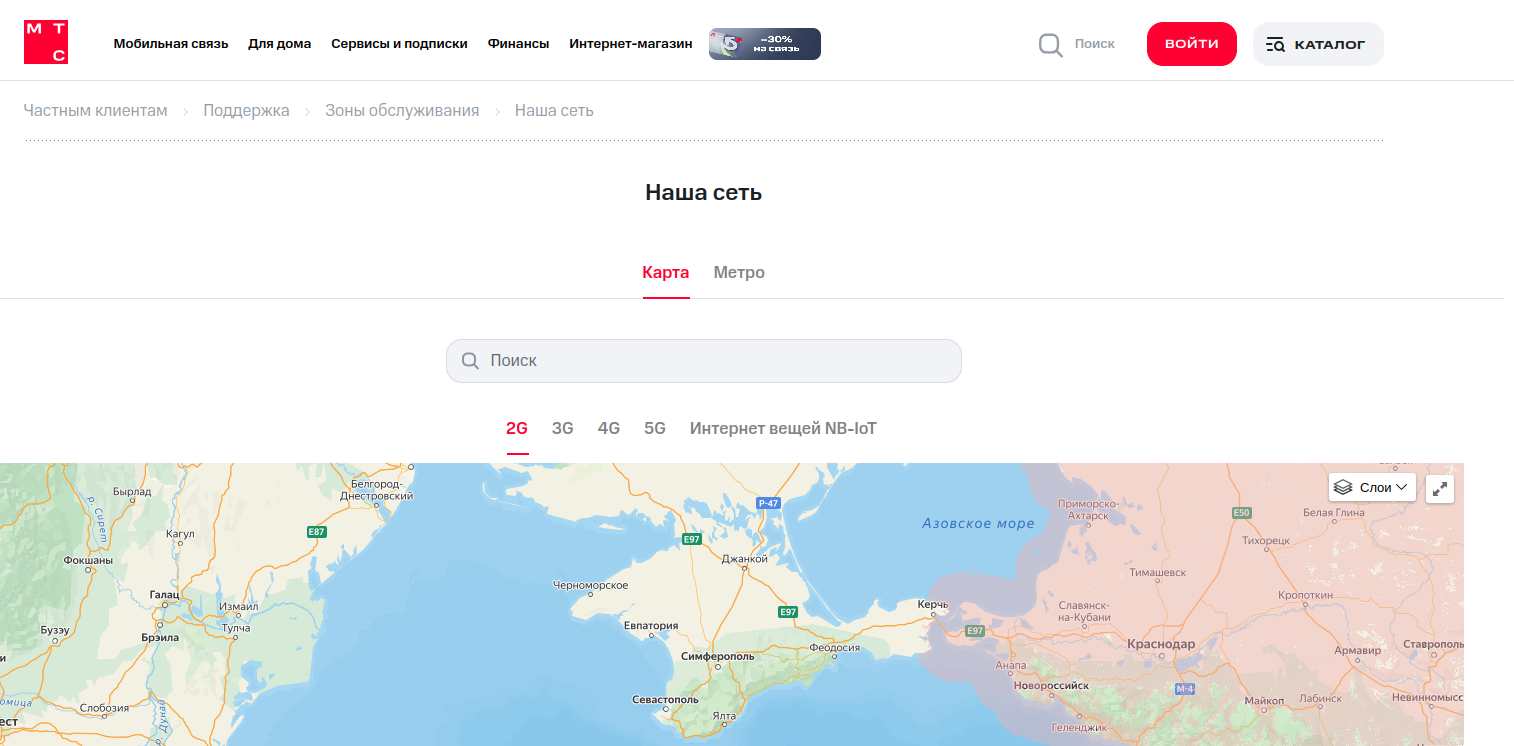Viewport: 1514px width, 746px height.
Task: Click the Наша сеть breadcrumb
Action: click(554, 111)
